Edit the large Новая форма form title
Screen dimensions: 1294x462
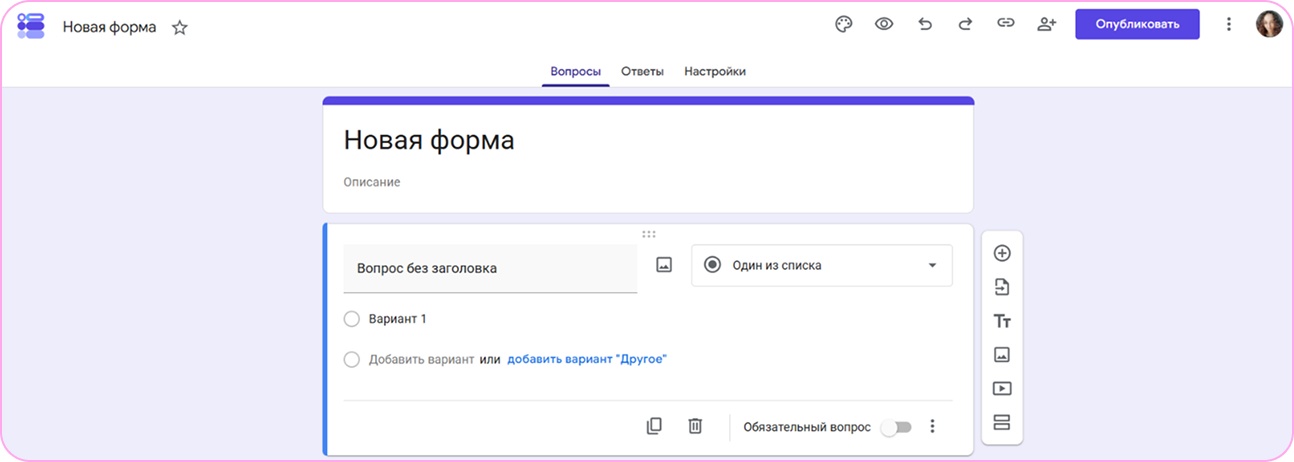[x=429, y=140]
